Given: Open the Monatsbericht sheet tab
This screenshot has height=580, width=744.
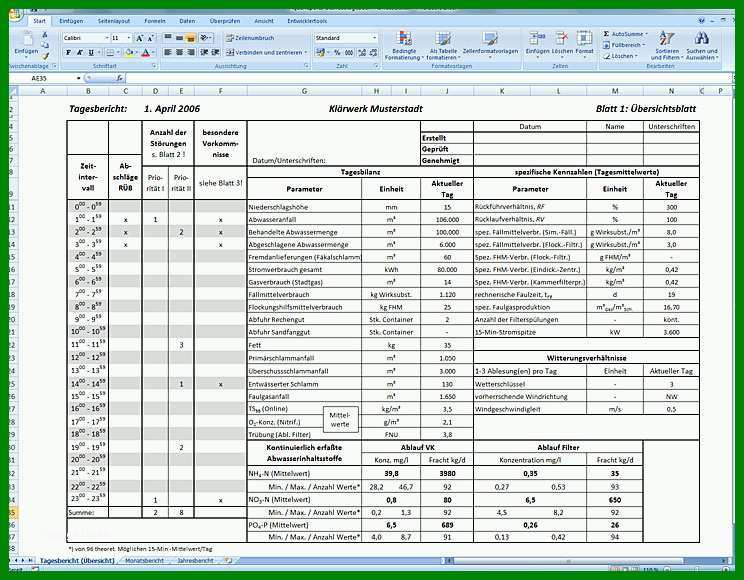Looking at the screenshot, I should coord(144,561).
